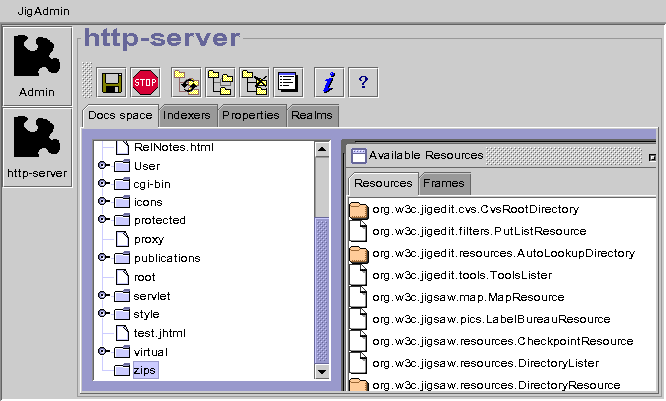Switch to the Indexers tab
666x401 pixels.
[x=187, y=115]
